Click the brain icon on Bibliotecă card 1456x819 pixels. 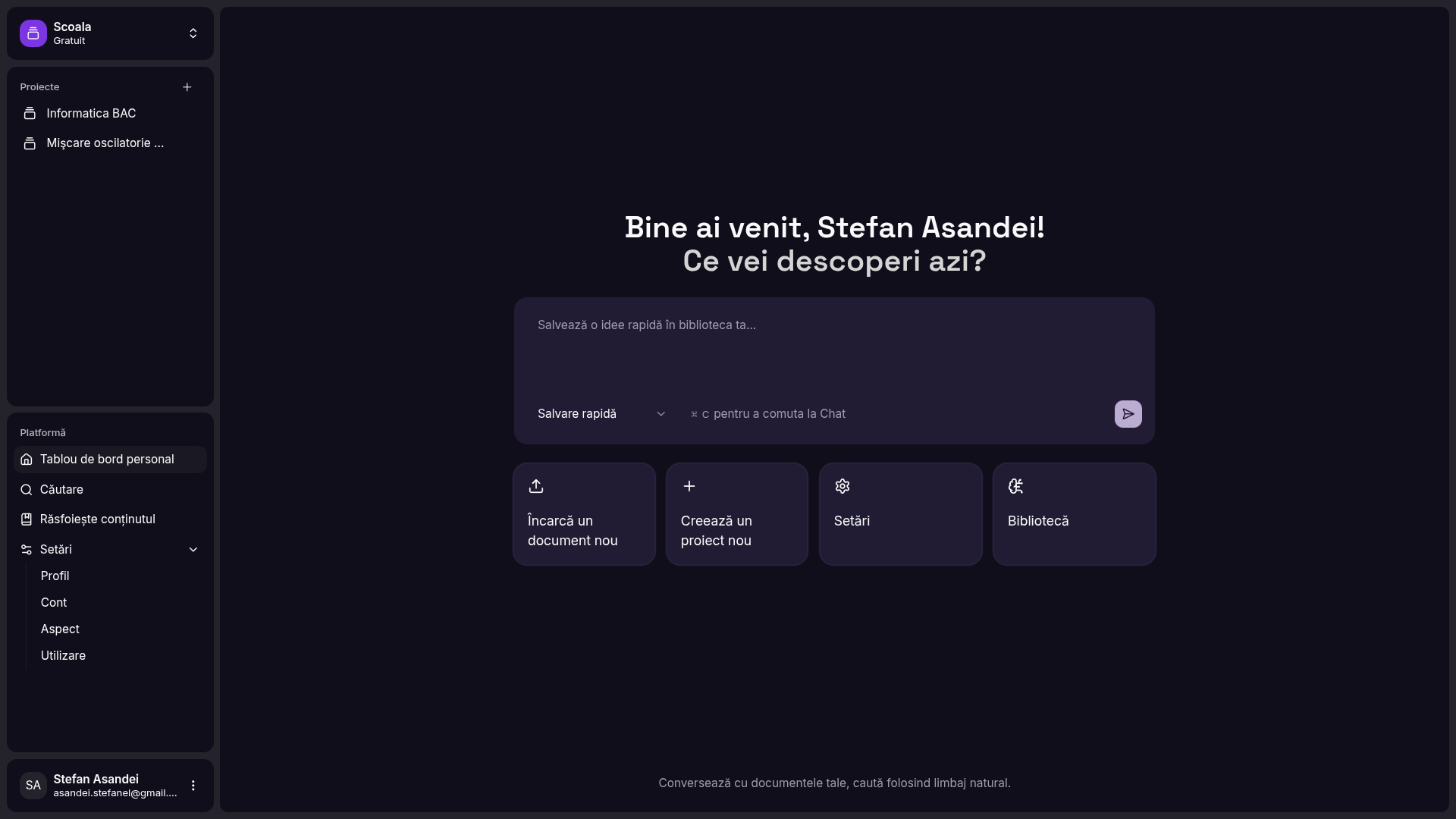1016,486
